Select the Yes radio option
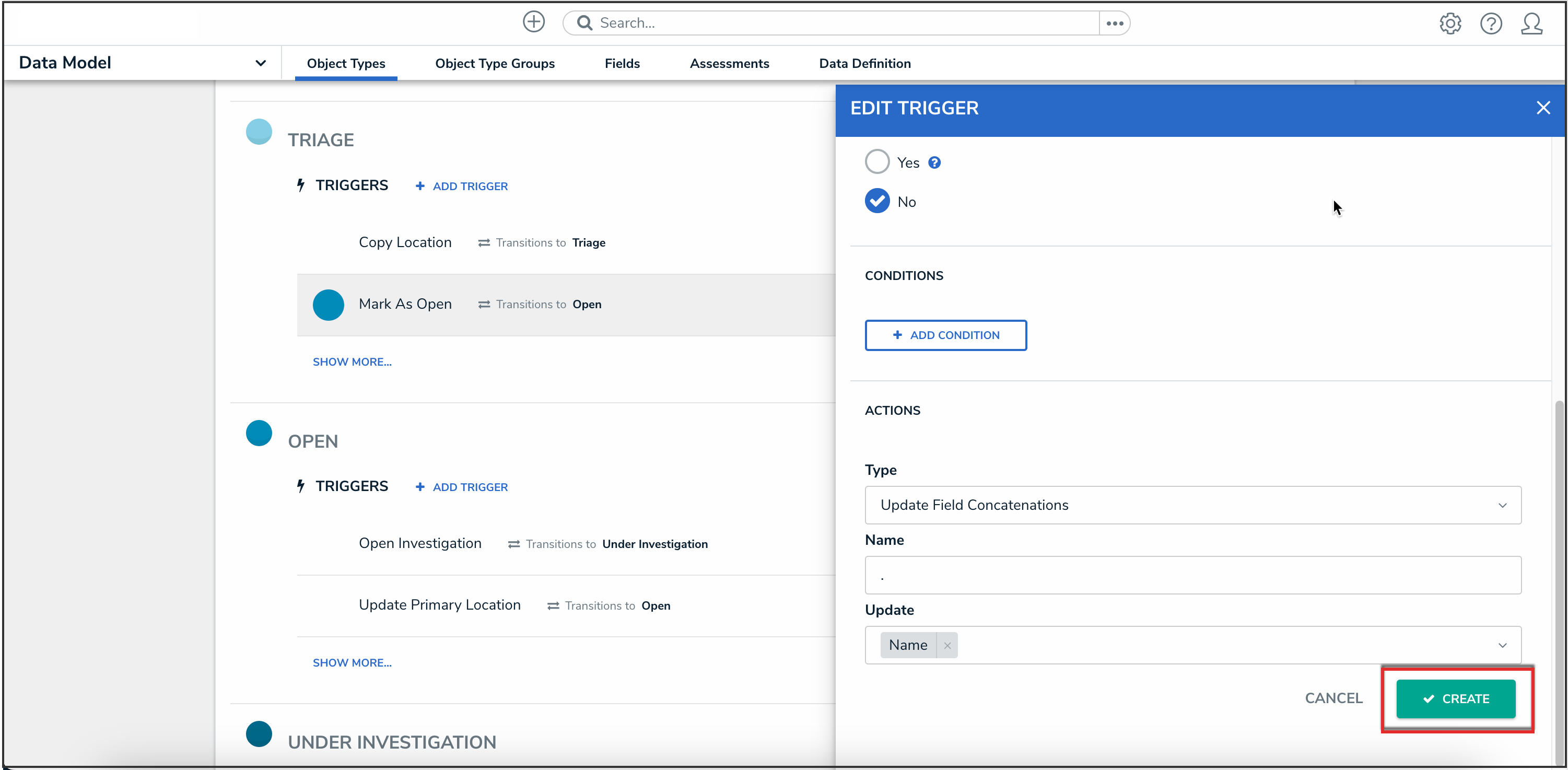The height and width of the screenshot is (770, 1568). [x=877, y=162]
